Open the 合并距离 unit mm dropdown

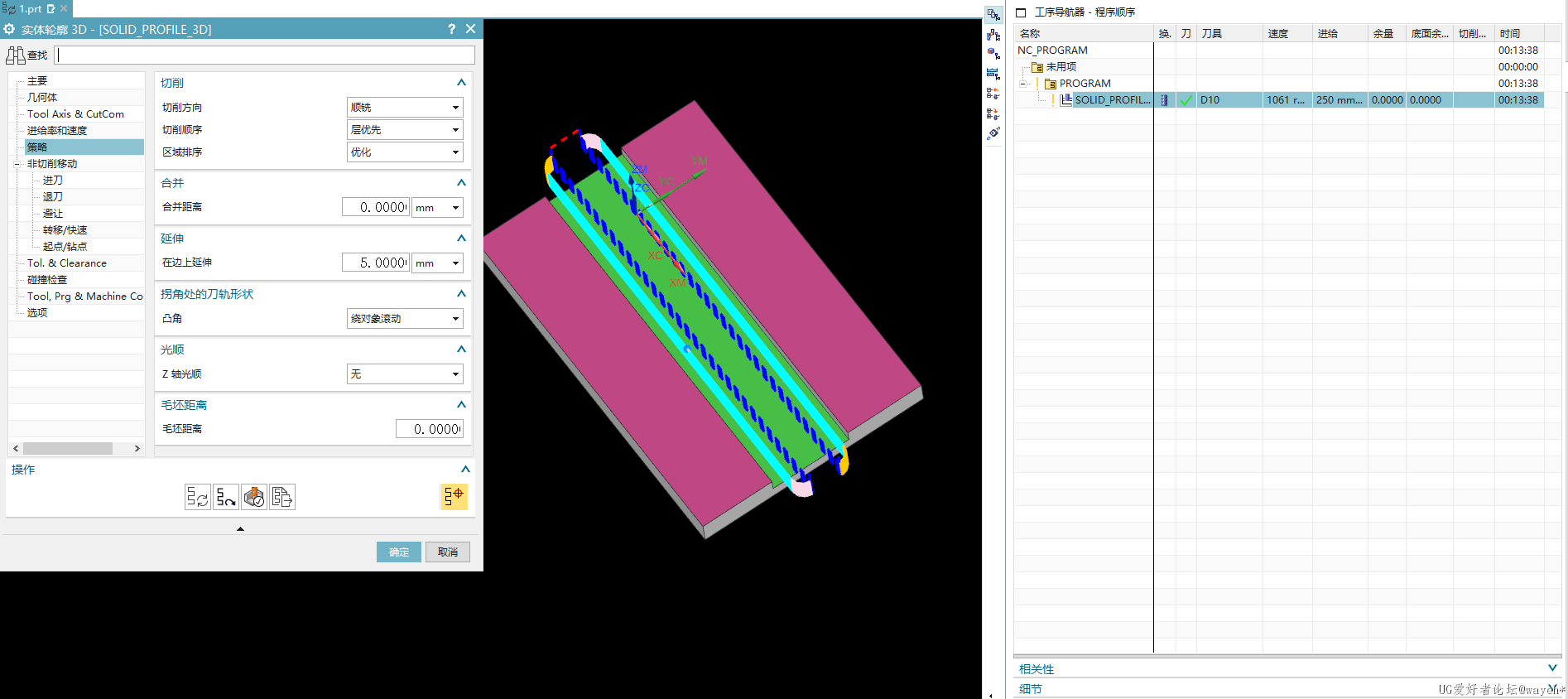point(437,208)
